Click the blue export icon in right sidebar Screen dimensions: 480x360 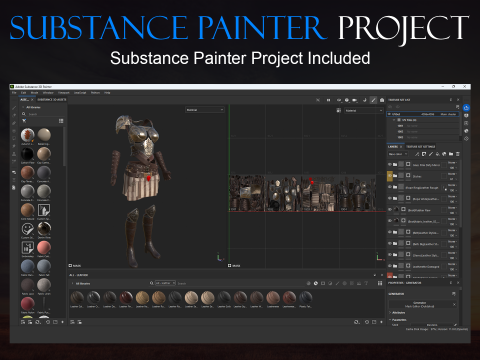tap(466, 108)
